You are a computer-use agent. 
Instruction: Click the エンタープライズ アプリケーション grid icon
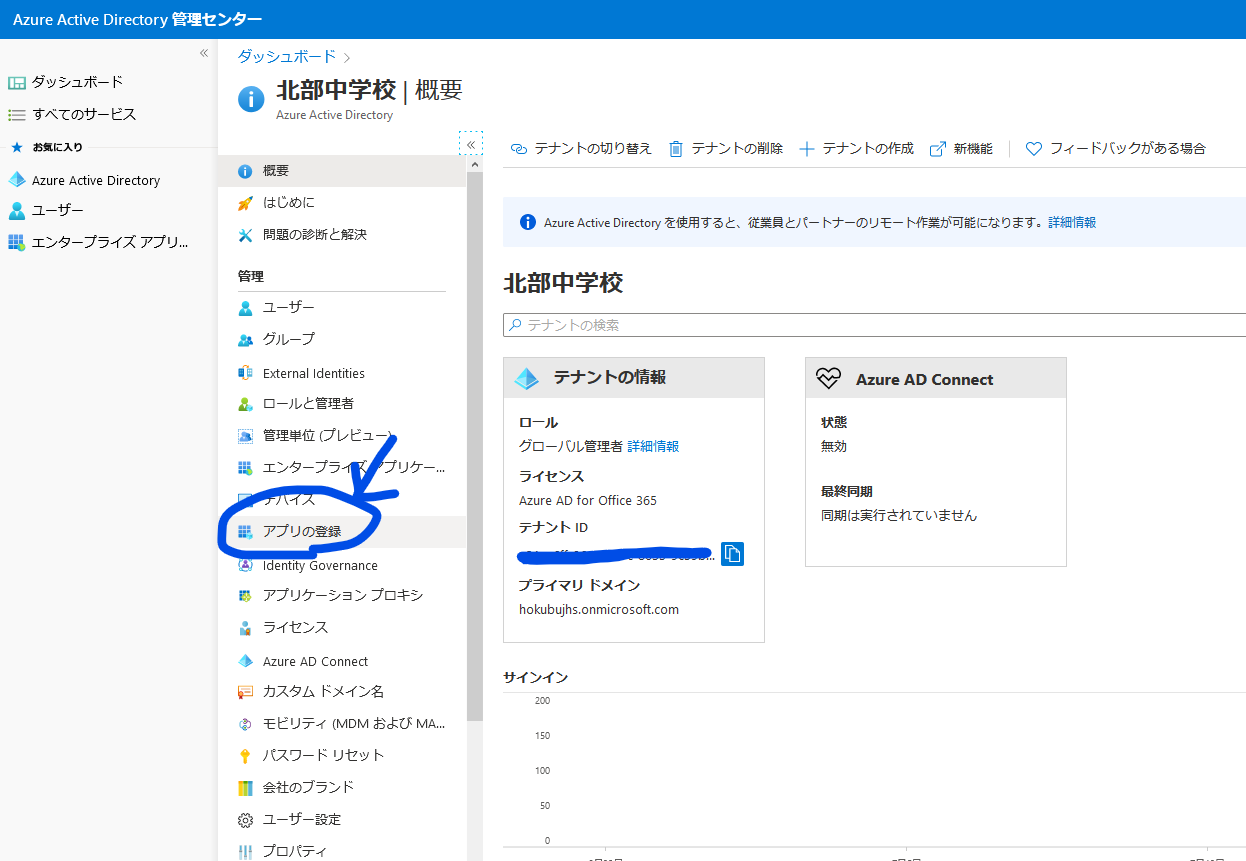pos(245,468)
